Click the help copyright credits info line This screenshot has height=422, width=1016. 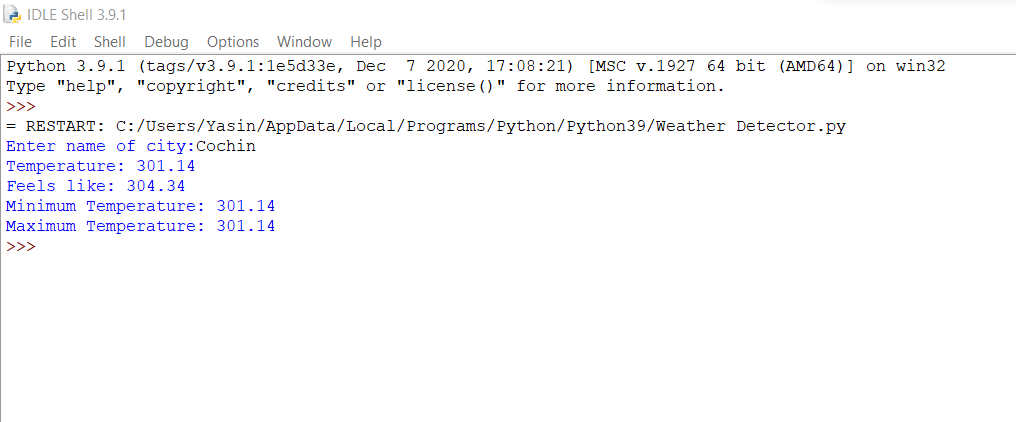[365, 86]
